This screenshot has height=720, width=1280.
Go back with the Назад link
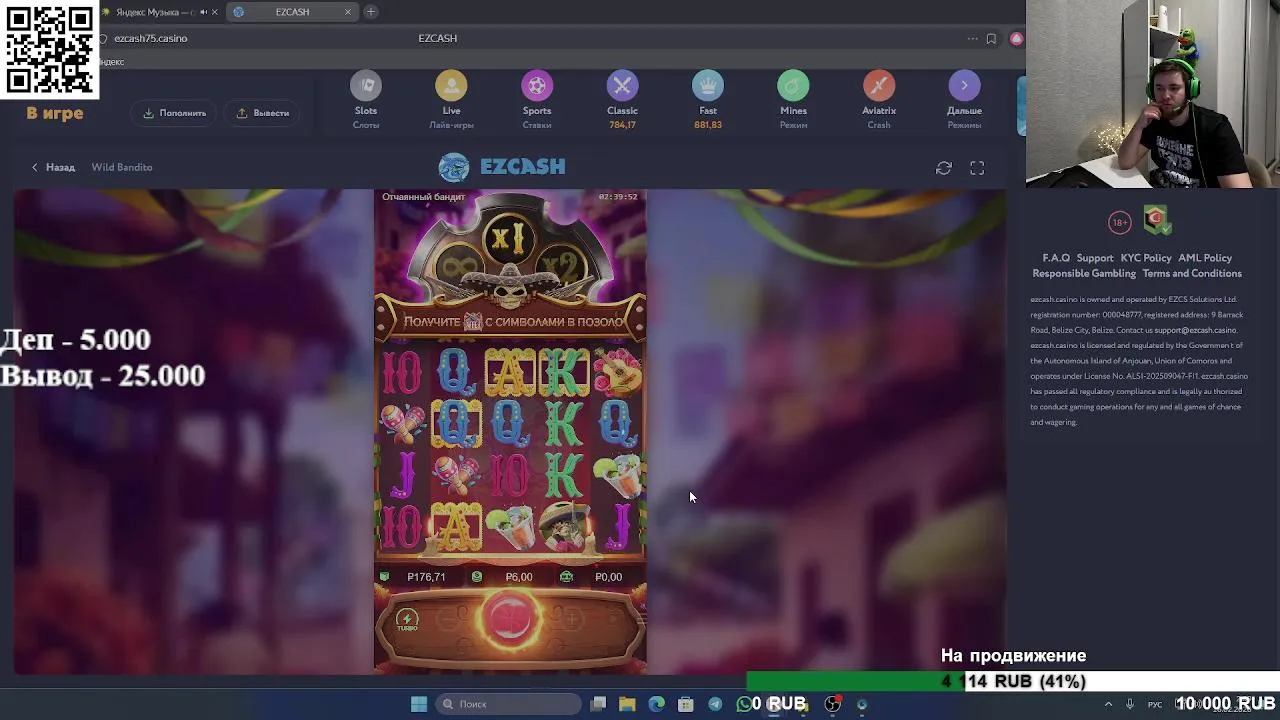pyautogui.click(x=53, y=167)
